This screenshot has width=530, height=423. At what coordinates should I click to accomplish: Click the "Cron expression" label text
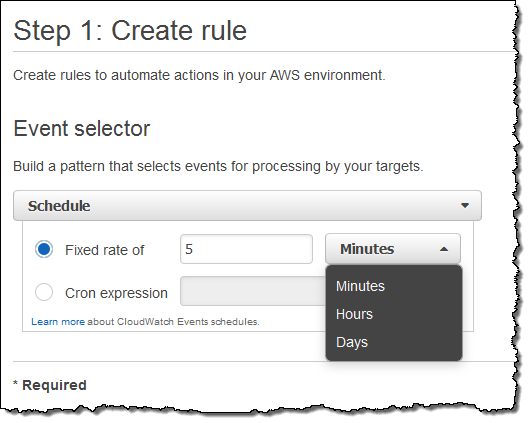click(x=116, y=293)
